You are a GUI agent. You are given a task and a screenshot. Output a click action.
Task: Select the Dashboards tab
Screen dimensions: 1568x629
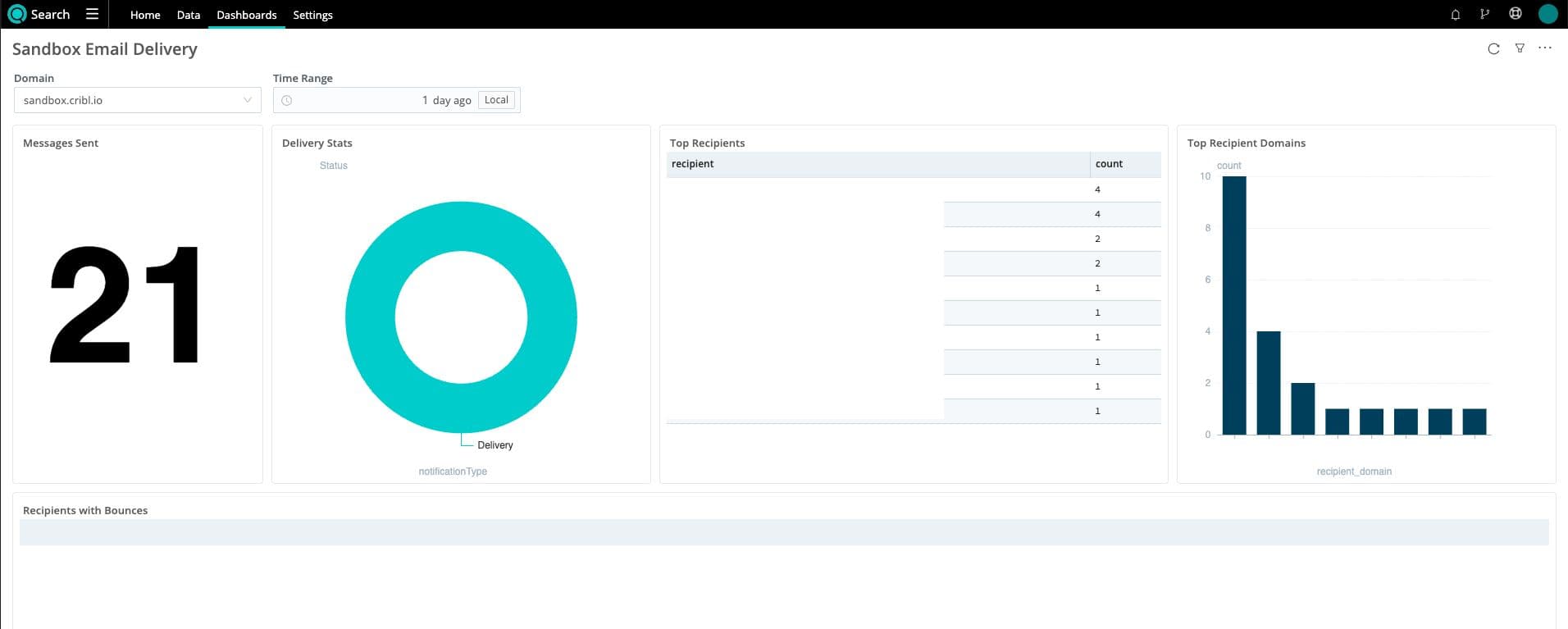pyautogui.click(x=246, y=15)
